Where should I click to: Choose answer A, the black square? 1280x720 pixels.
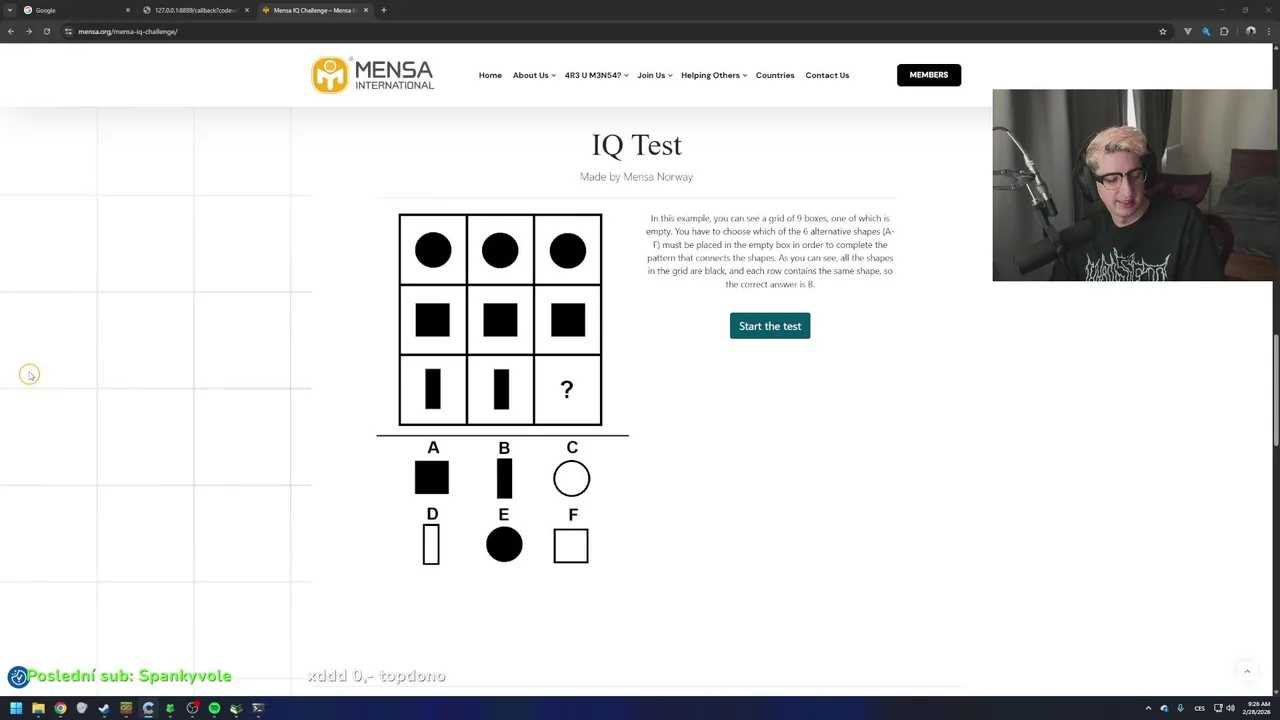432,478
